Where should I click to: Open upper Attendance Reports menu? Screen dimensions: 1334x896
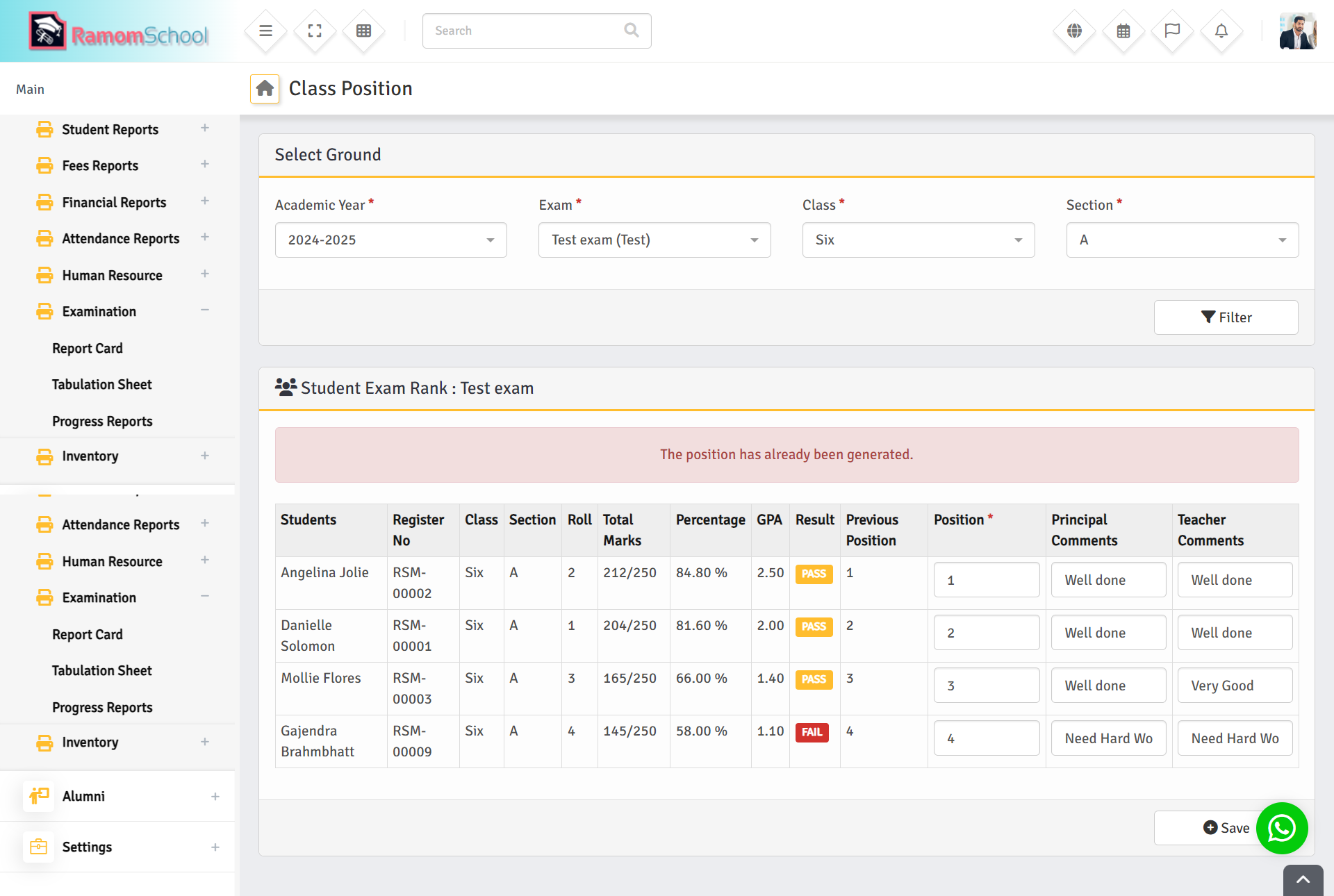[x=121, y=238]
